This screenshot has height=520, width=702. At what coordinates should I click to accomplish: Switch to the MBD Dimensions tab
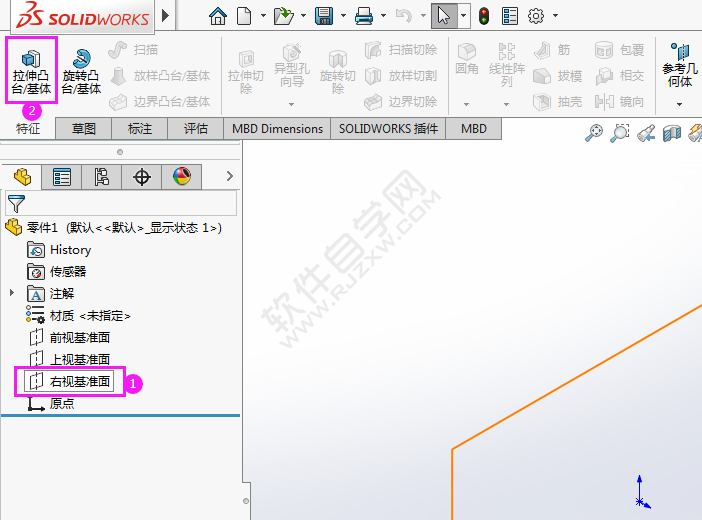point(277,129)
